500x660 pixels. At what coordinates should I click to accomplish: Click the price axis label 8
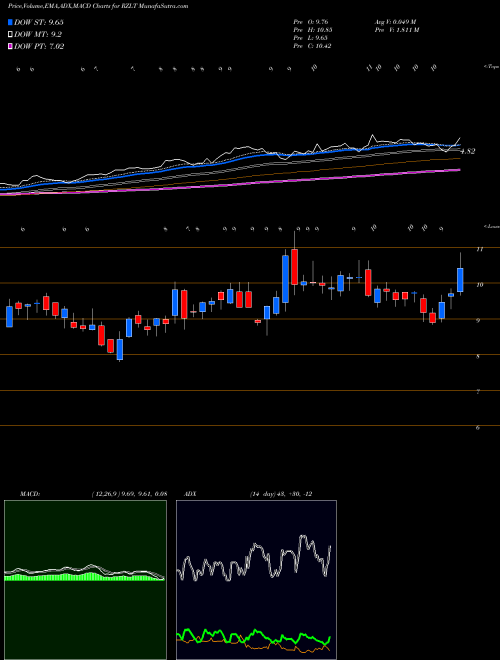478,356
